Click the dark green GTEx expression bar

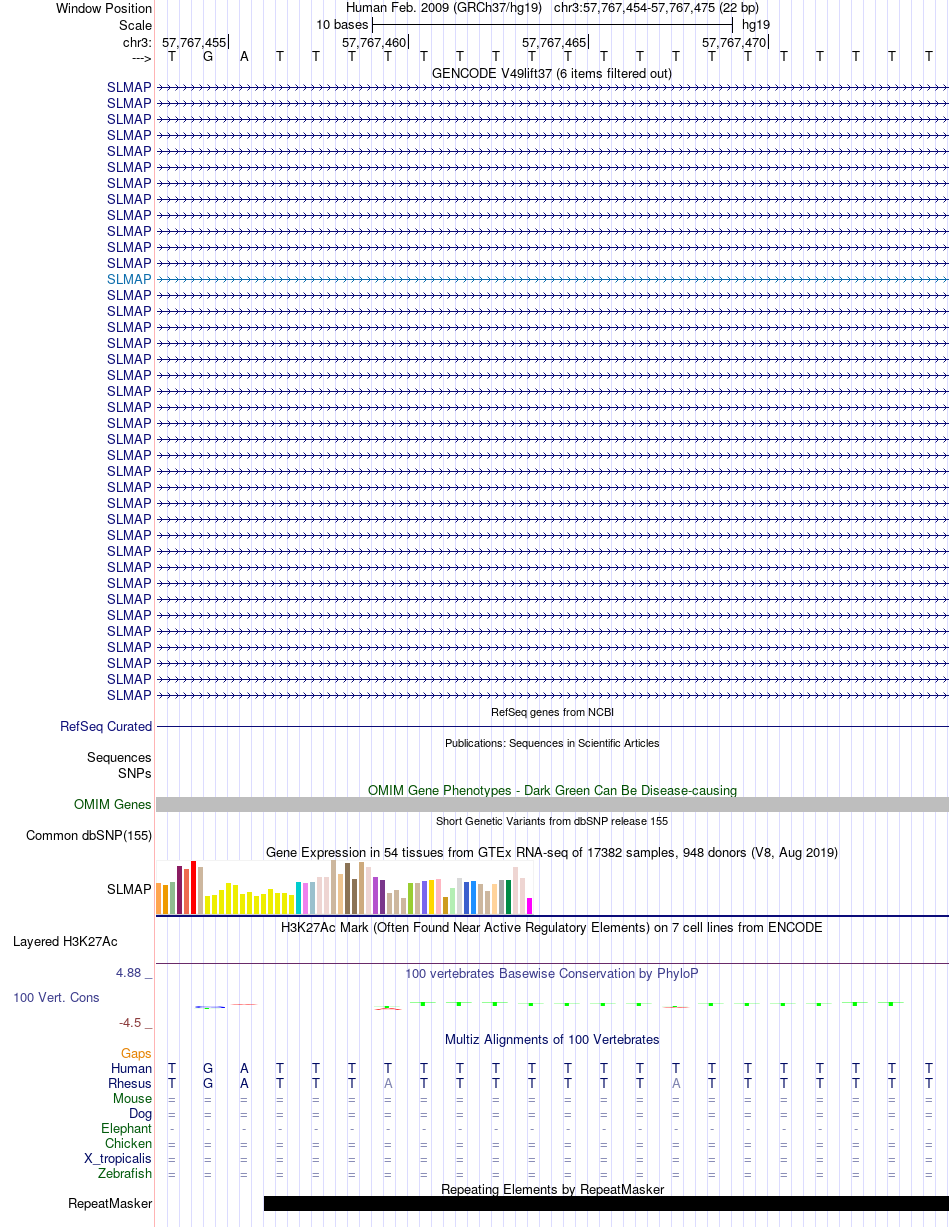coord(509,897)
